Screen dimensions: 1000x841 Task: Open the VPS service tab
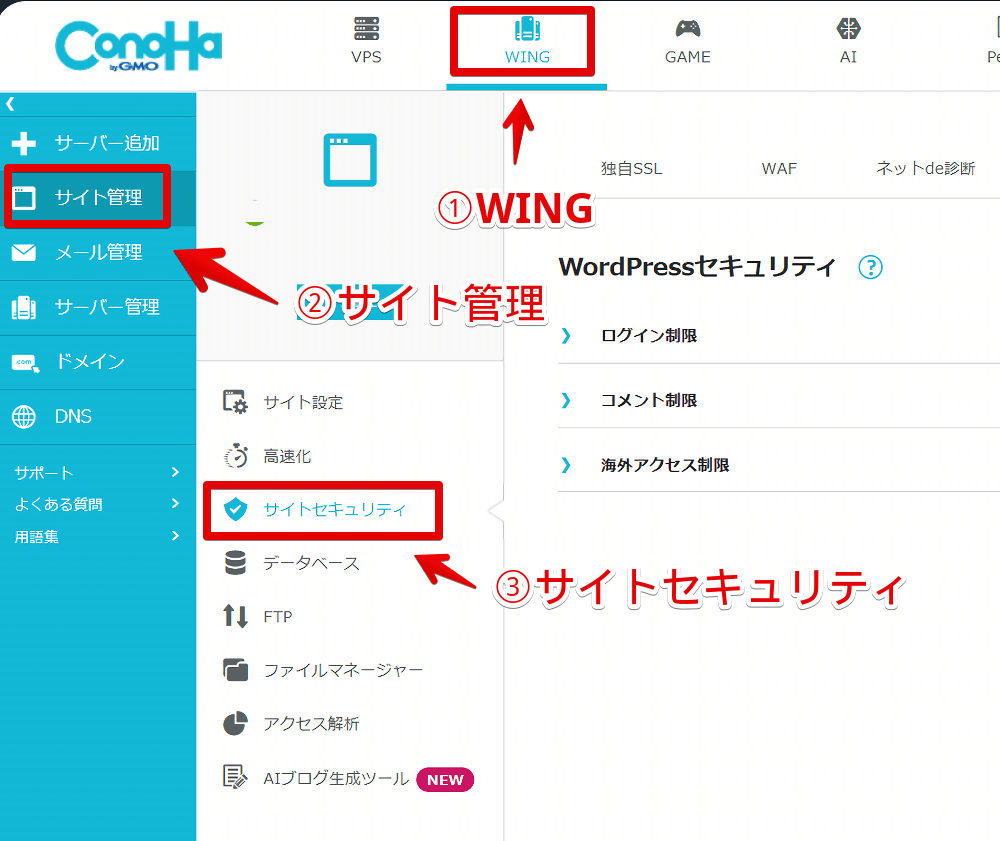(366, 40)
